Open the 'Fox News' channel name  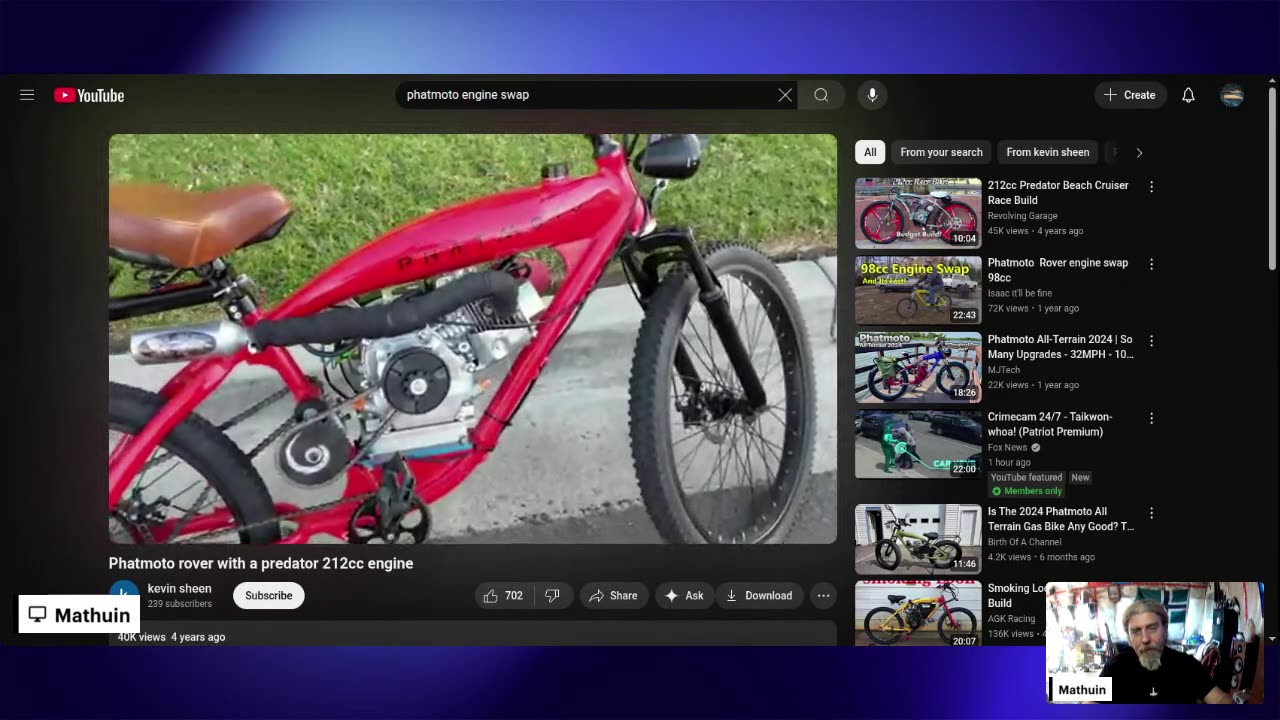tap(1007, 448)
